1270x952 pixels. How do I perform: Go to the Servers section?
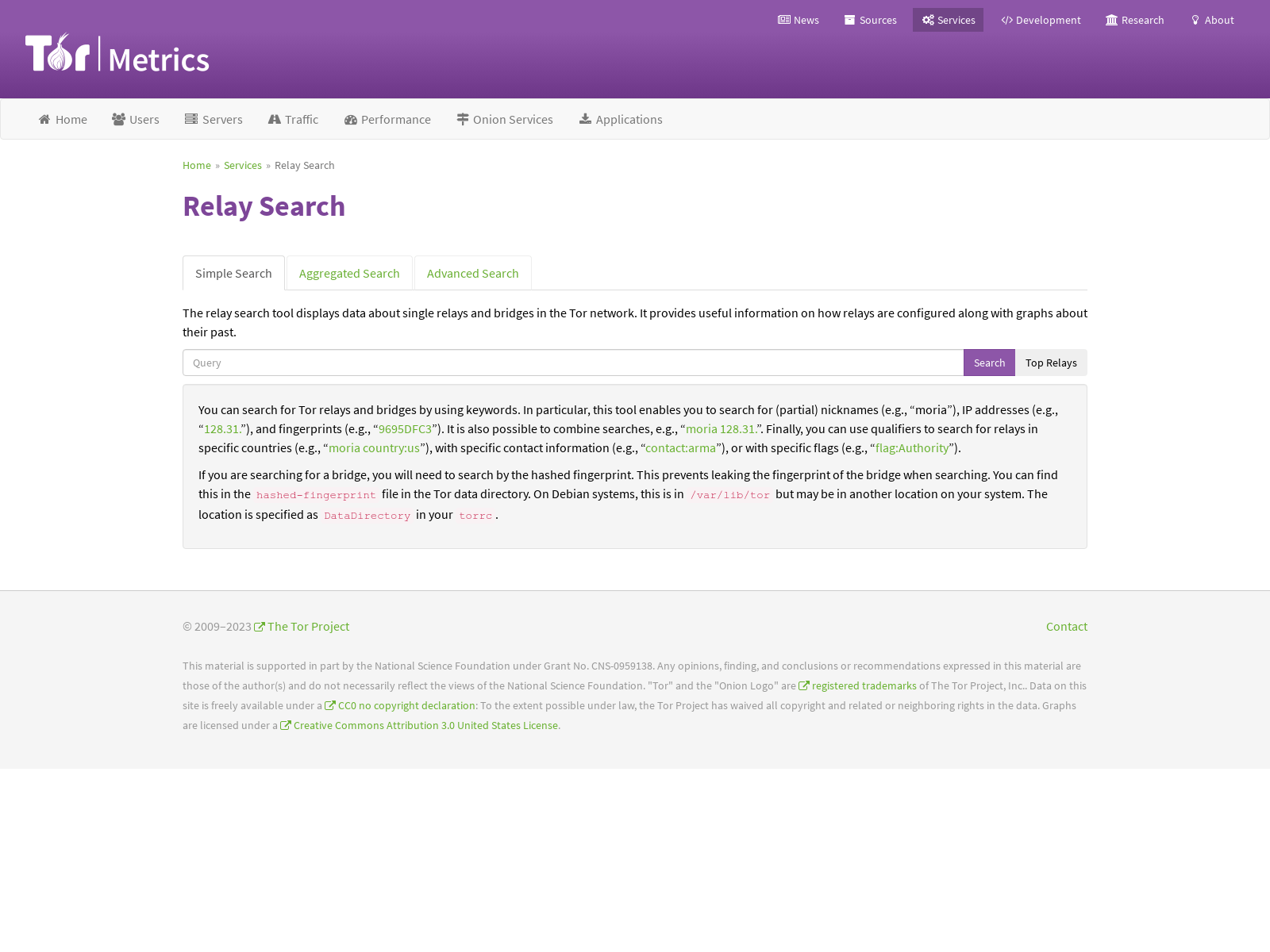214,119
